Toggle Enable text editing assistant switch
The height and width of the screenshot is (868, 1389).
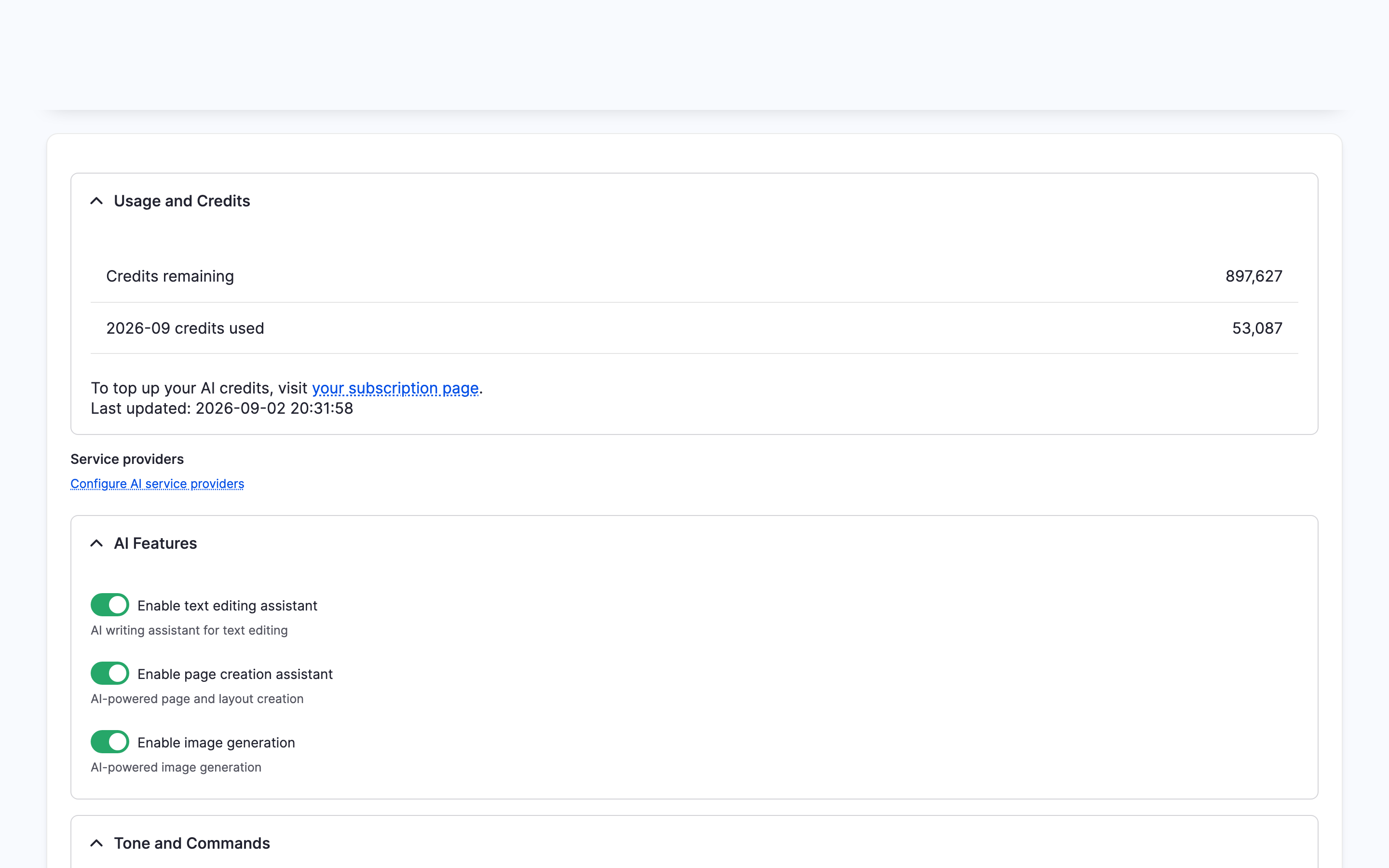[x=109, y=605]
